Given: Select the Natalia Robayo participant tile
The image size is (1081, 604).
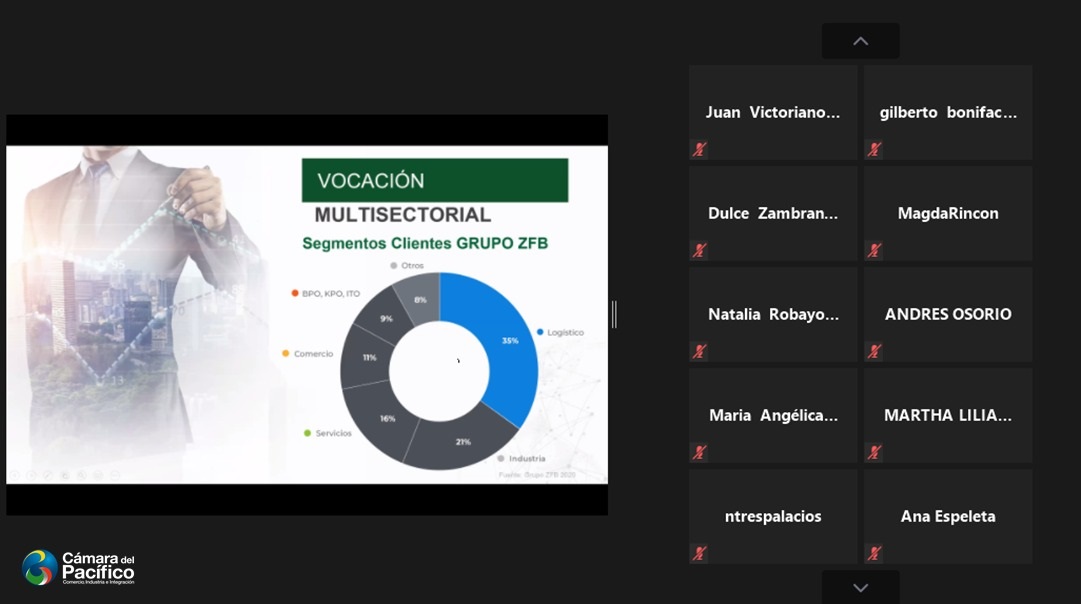Looking at the screenshot, I should (773, 314).
